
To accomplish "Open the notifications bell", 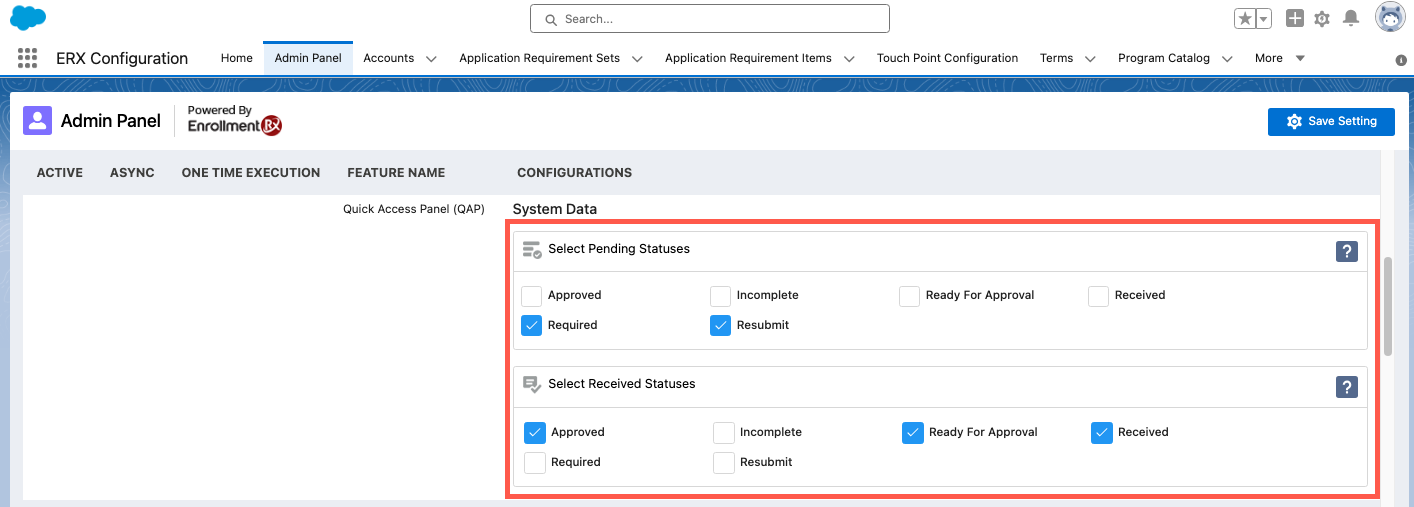I will (x=1351, y=19).
